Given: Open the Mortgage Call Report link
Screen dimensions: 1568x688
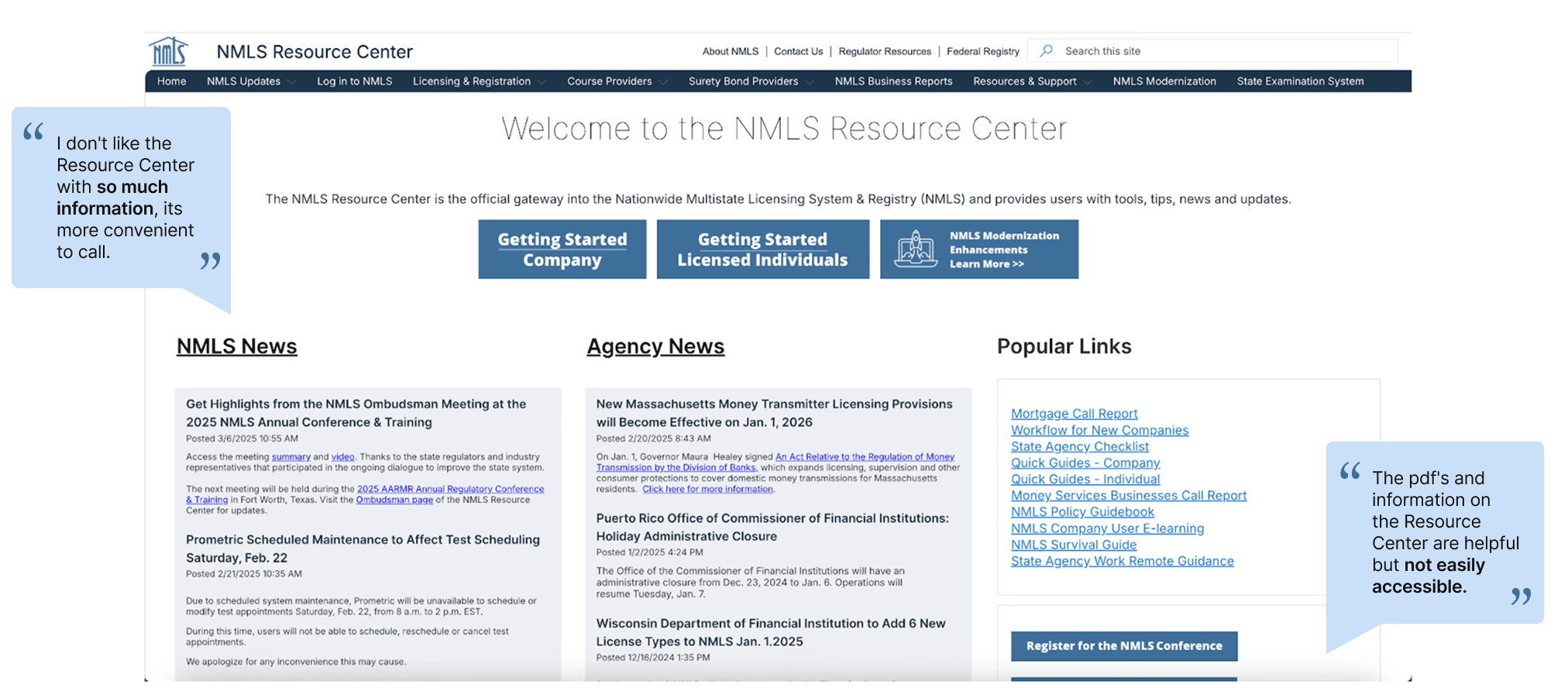Looking at the screenshot, I should coord(1074,414).
